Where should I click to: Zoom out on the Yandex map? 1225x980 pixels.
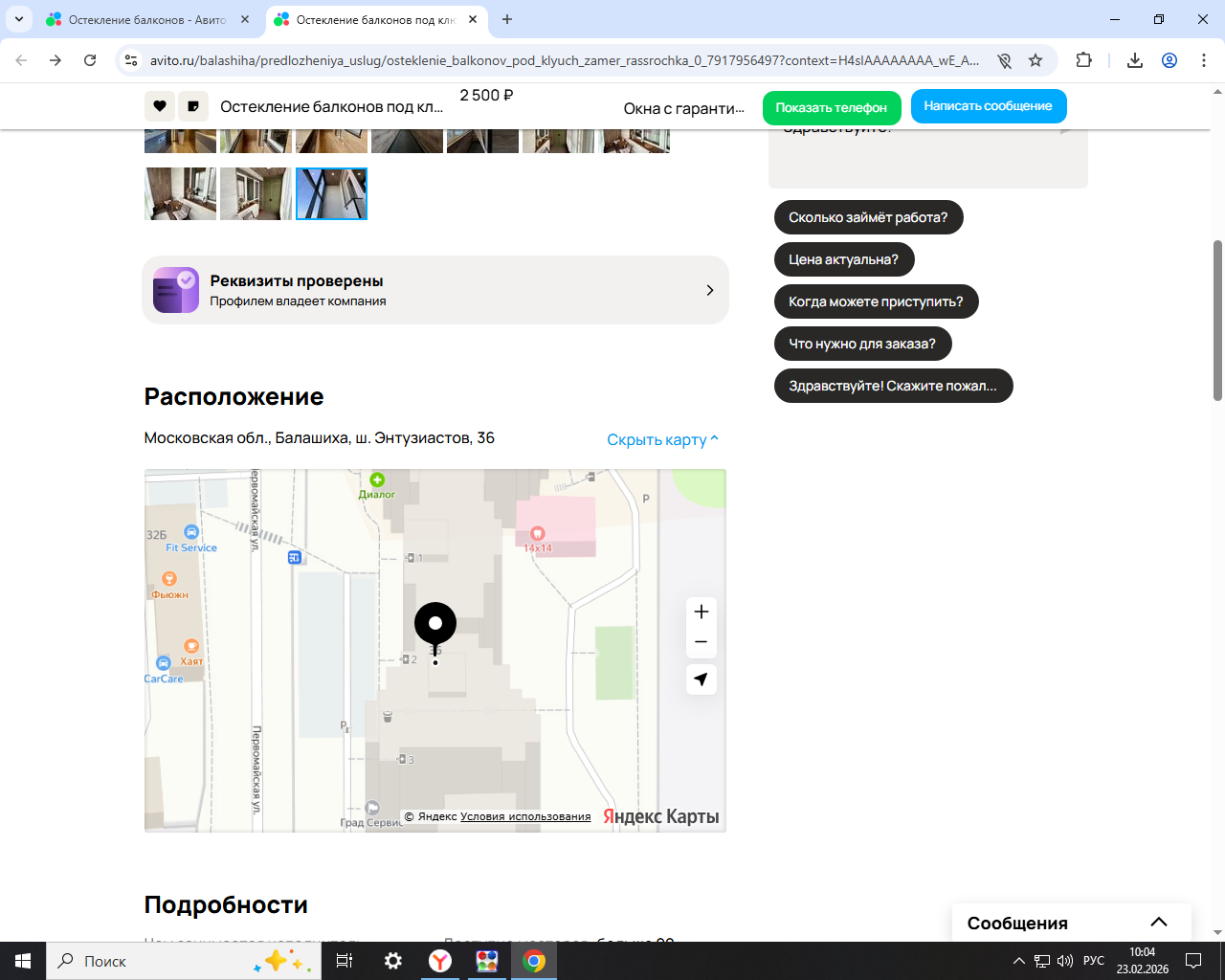click(x=702, y=642)
